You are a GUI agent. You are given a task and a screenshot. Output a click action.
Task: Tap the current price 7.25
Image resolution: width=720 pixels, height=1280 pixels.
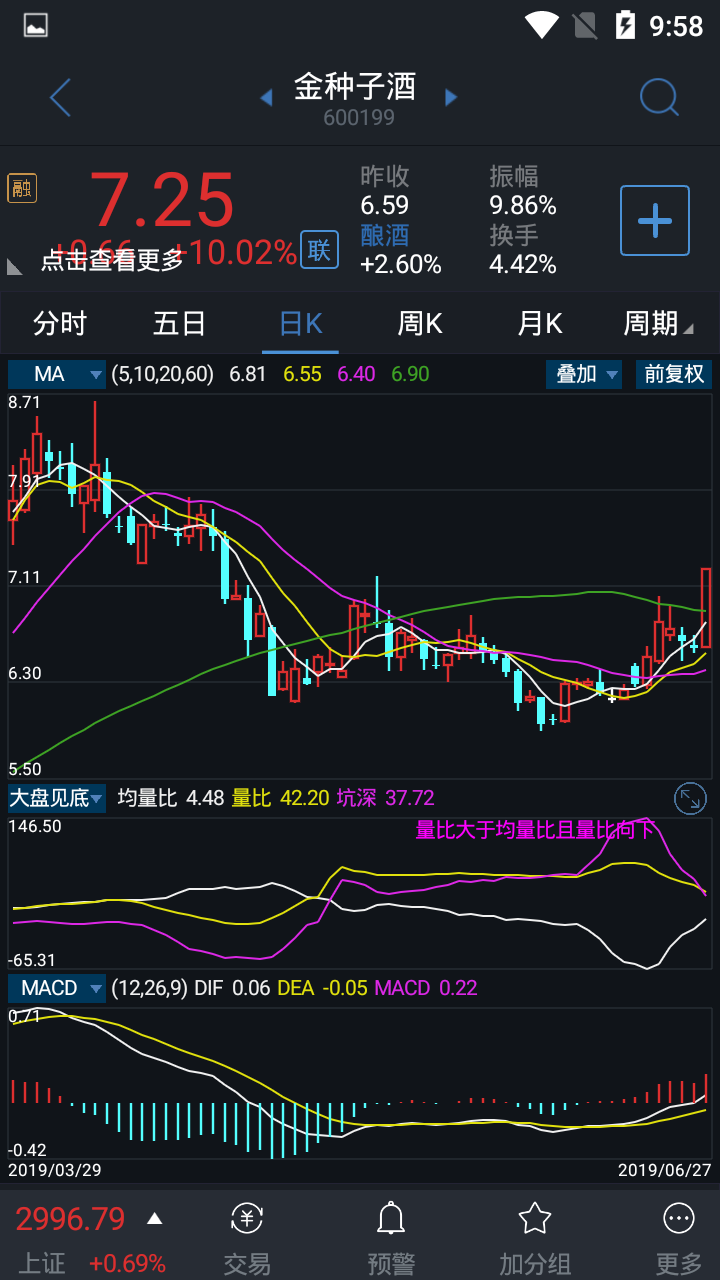pos(162,200)
